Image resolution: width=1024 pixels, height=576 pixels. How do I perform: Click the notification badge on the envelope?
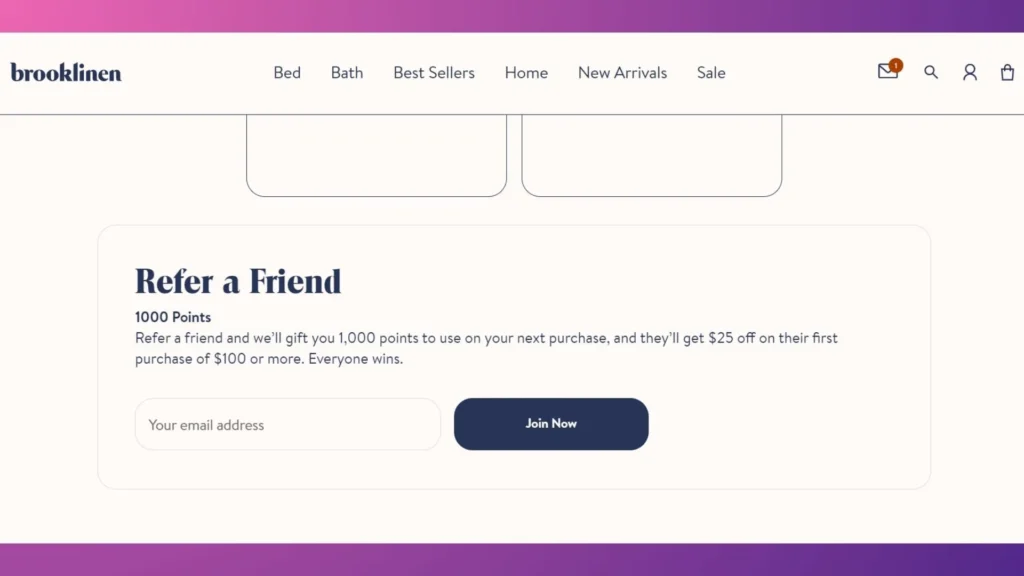tap(896, 64)
